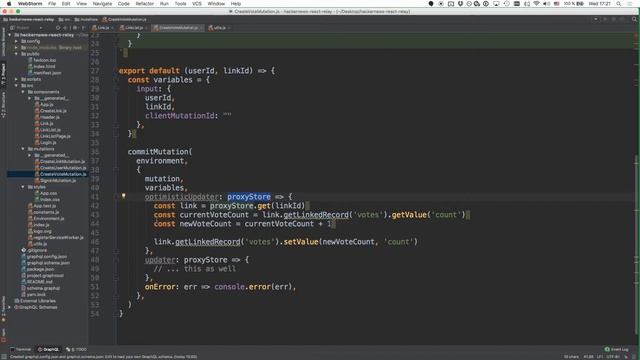Screen dimensions: 640x360
Task: Open the Navigate menu
Action: 102,4
